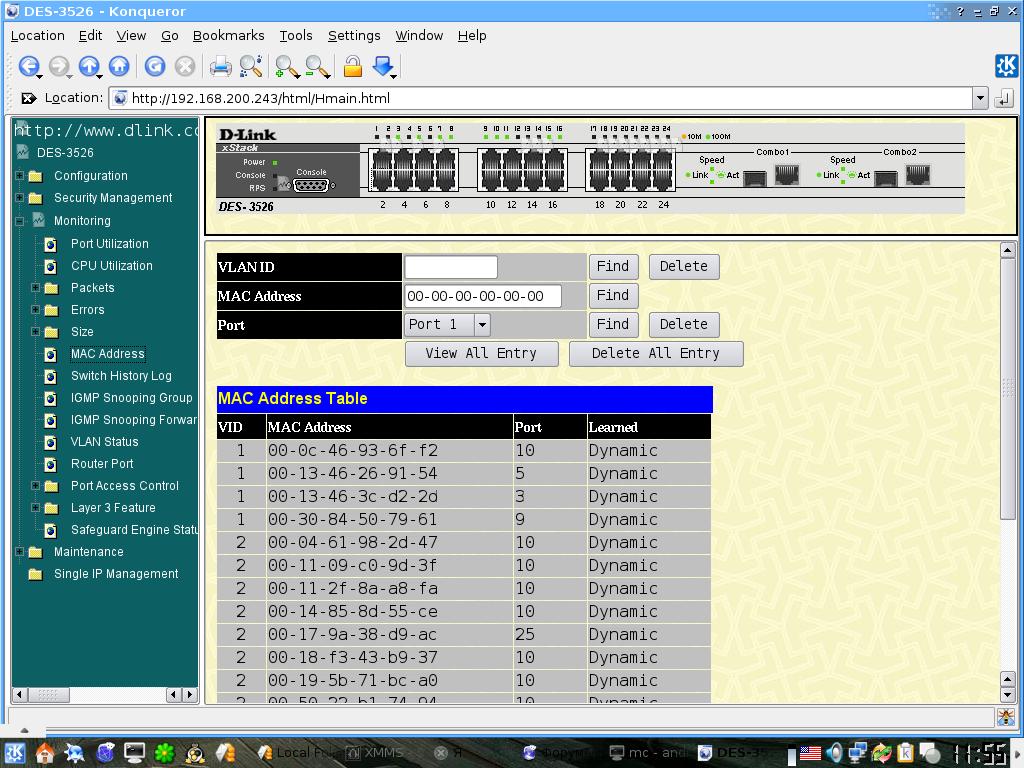Click the Zoom In magnifier icon
The height and width of the screenshot is (768, 1024).
coord(286,67)
